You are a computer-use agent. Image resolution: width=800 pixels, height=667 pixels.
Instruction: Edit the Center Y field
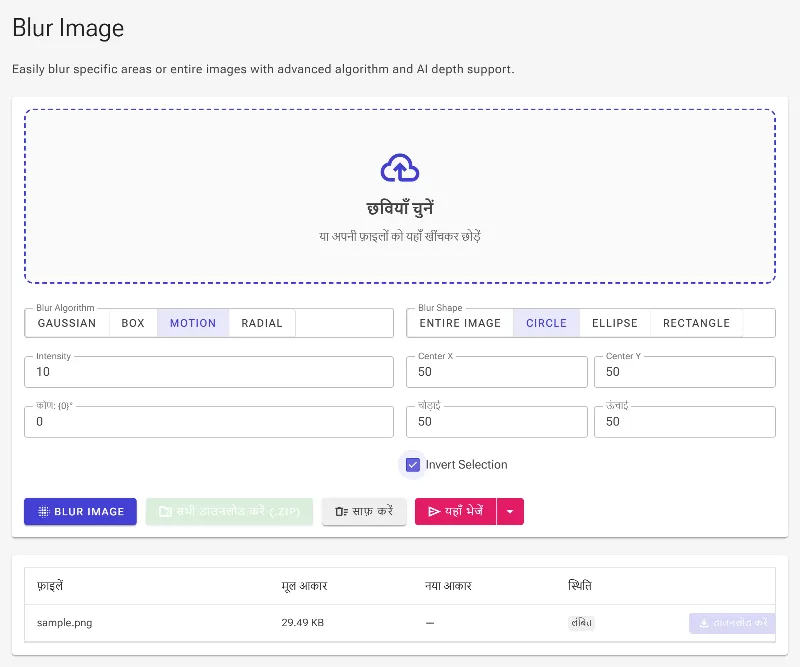tap(685, 372)
